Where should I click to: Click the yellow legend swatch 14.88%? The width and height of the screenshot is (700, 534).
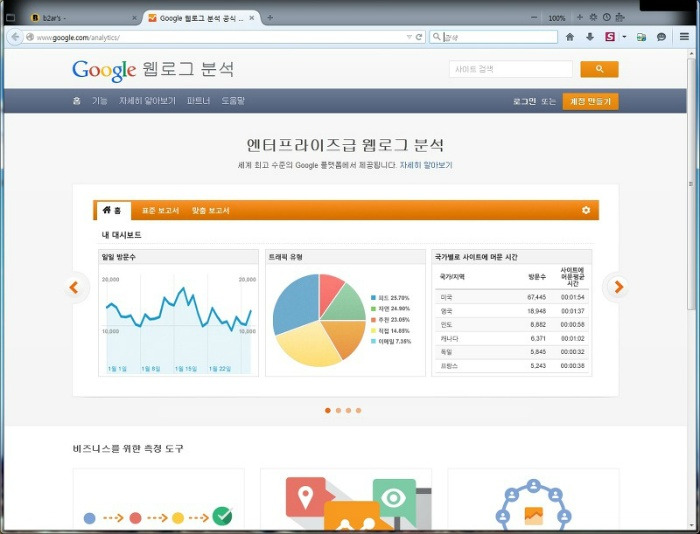coord(373,331)
